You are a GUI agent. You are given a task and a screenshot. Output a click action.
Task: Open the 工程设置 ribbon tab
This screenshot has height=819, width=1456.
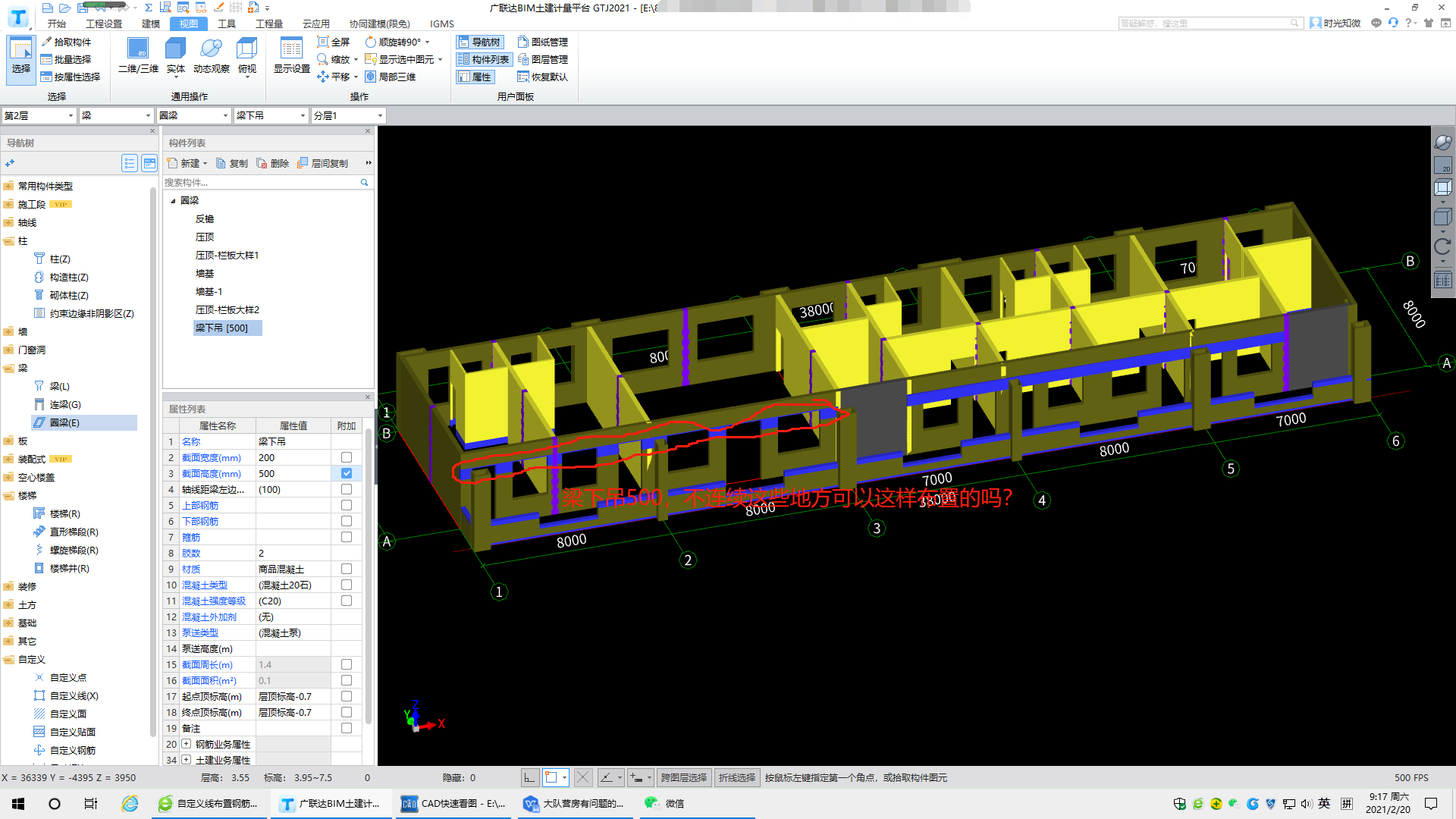click(104, 24)
